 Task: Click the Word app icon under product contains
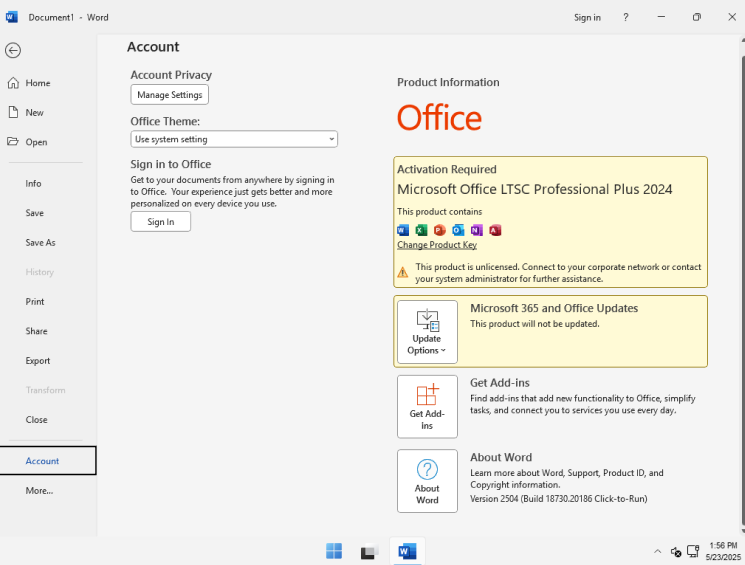tap(403, 230)
